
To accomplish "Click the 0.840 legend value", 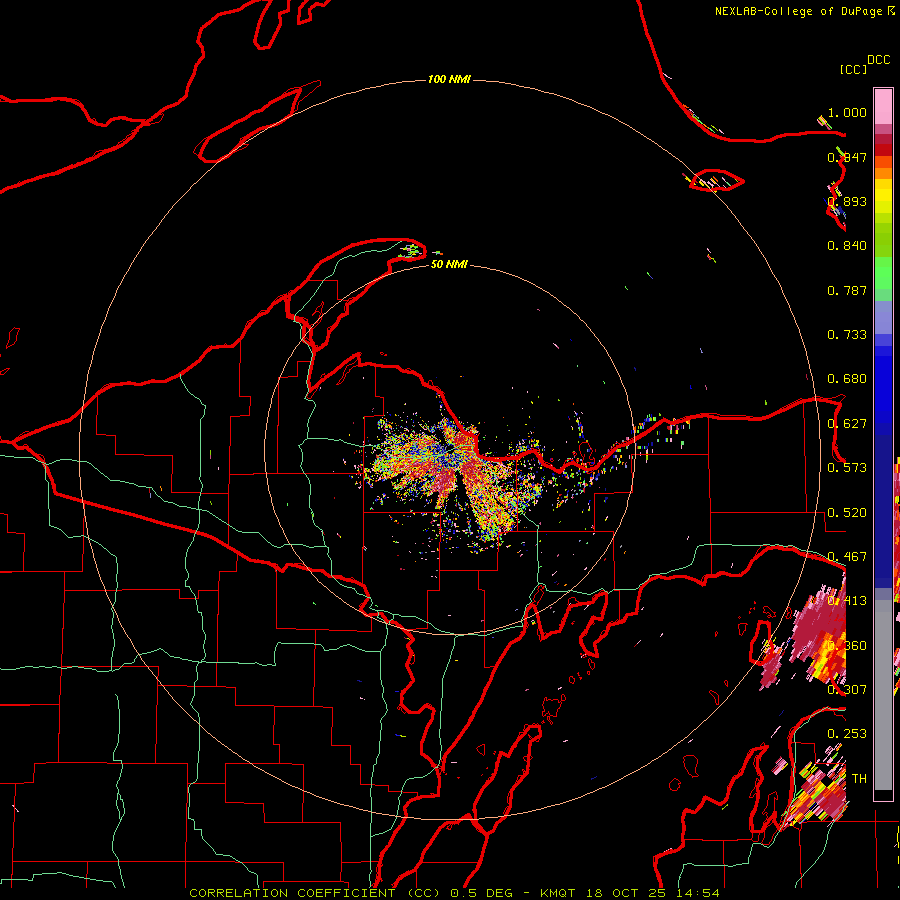I will click(847, 246).
